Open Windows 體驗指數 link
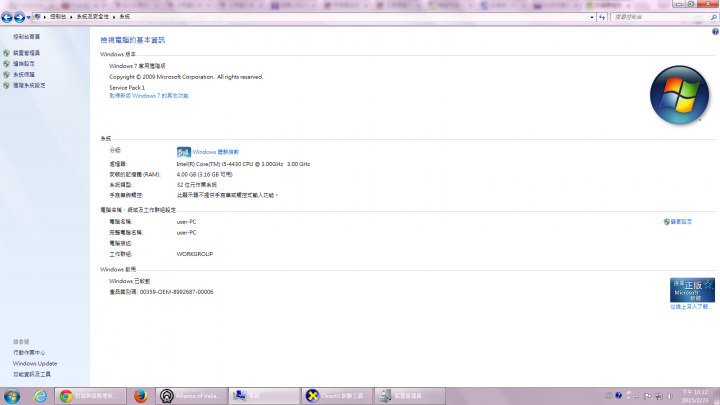 pos(215,152)
